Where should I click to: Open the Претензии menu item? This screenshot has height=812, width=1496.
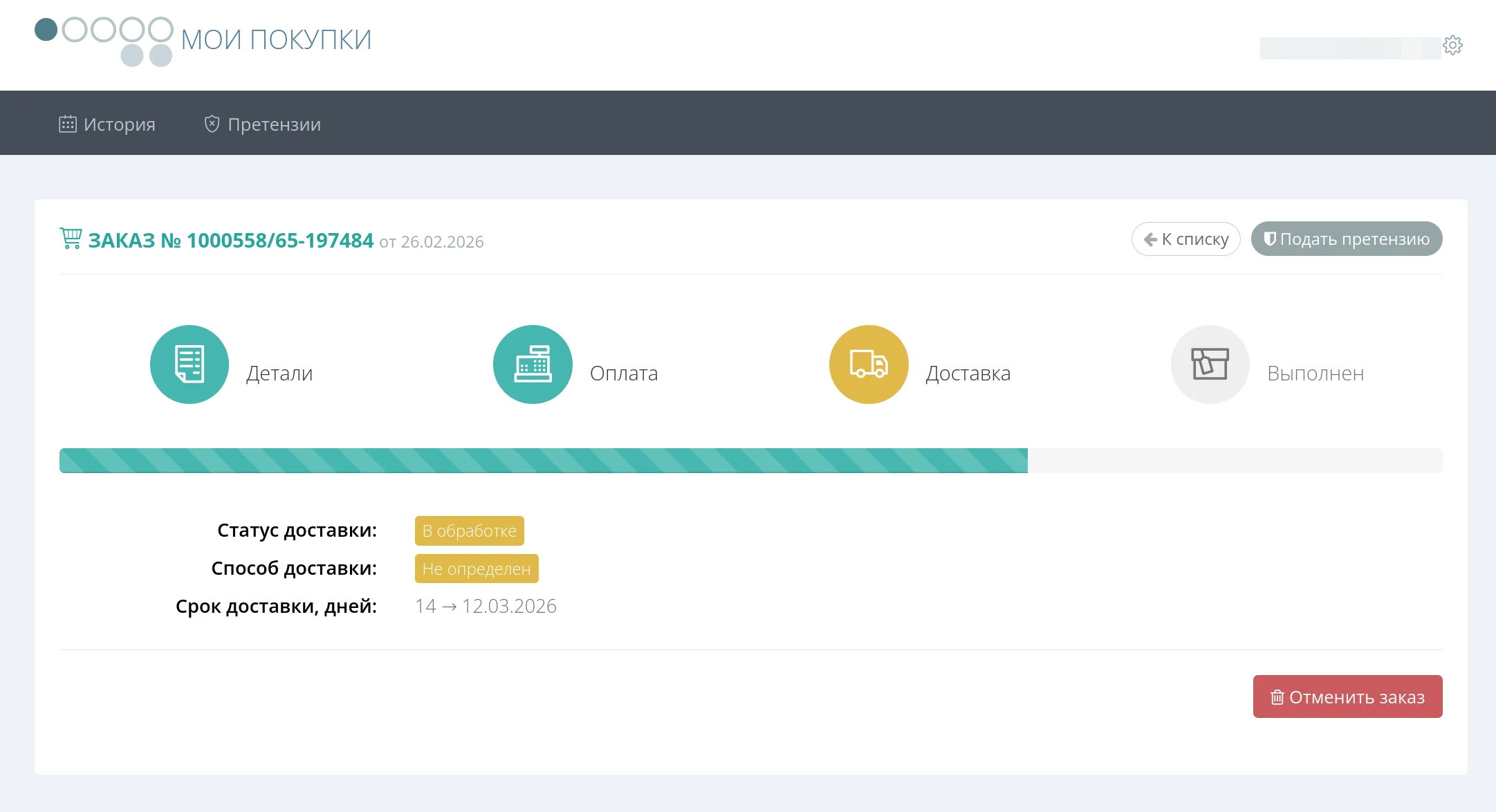(274, 124)
